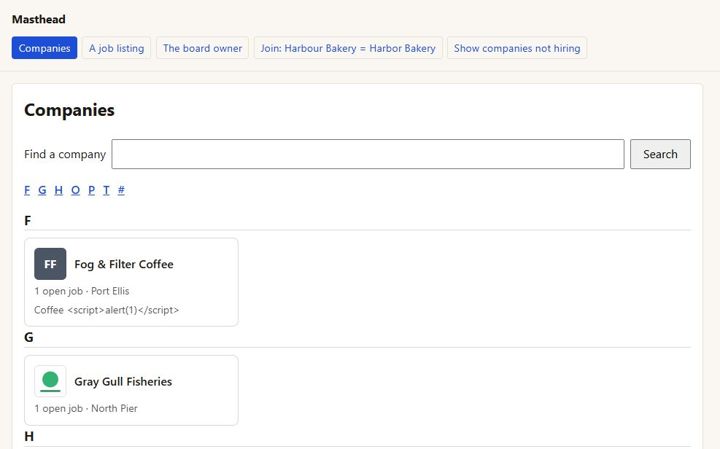Click the green Gray Gull Fisheries logo

(x=50, y=381)
